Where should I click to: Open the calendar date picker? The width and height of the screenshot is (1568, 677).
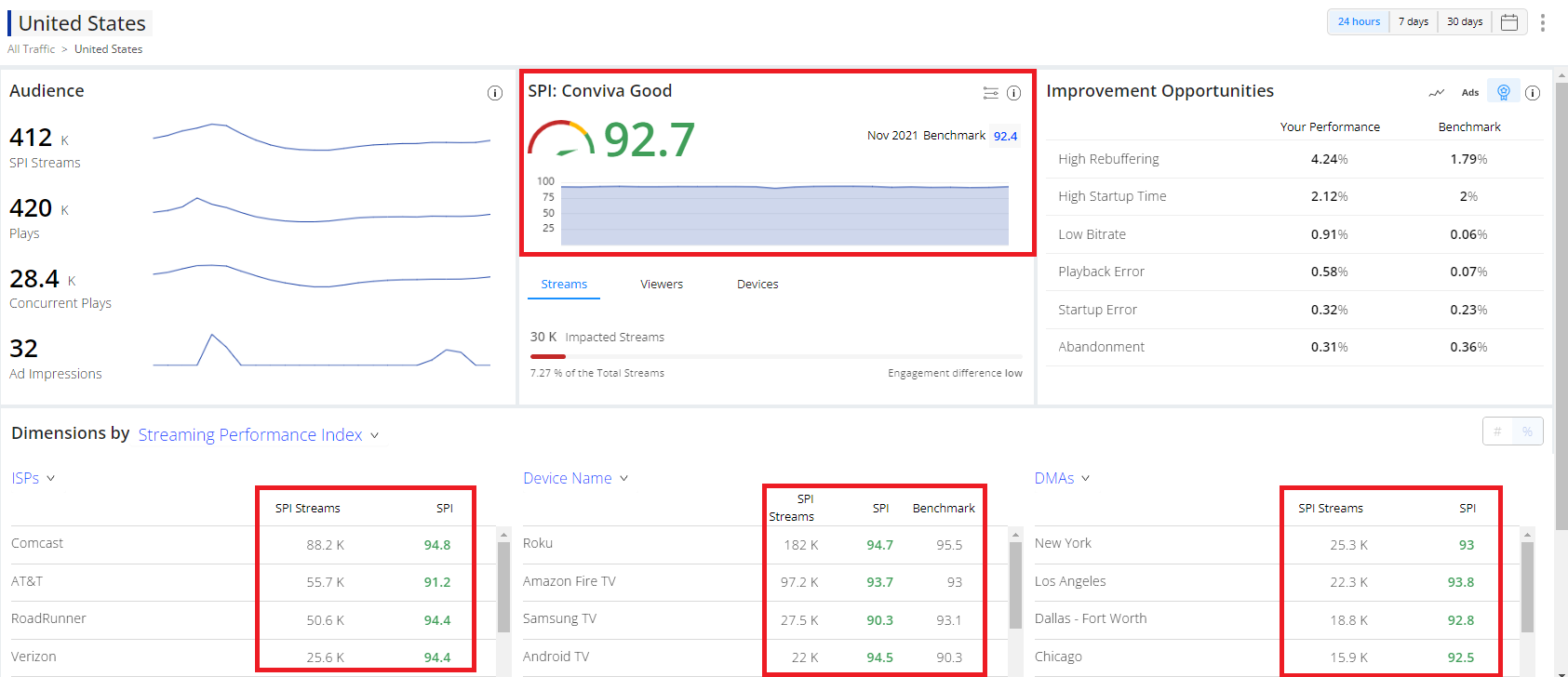pyautogui.click(x=1508, y=22)
